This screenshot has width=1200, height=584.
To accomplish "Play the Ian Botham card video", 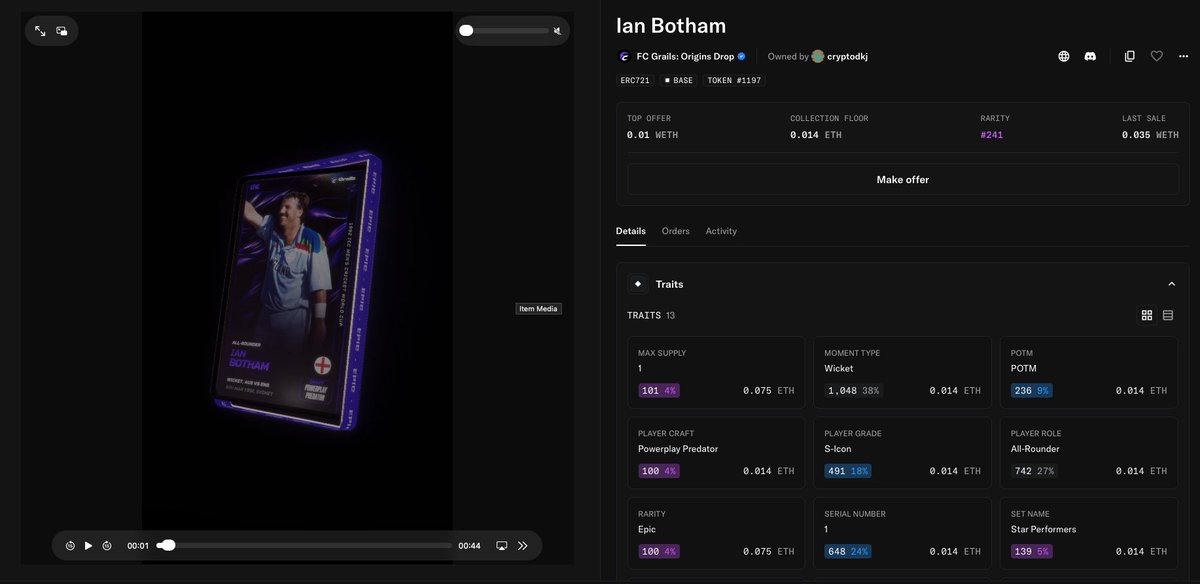I will pyautogui.click(x=88, y=546).
